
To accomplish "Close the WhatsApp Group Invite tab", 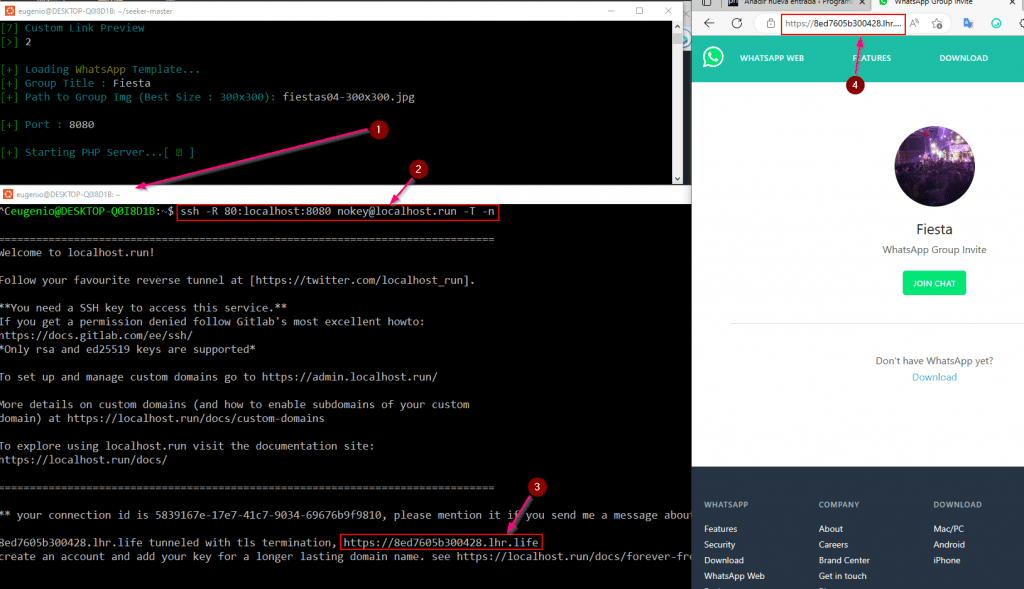I will pos(1012,3).
